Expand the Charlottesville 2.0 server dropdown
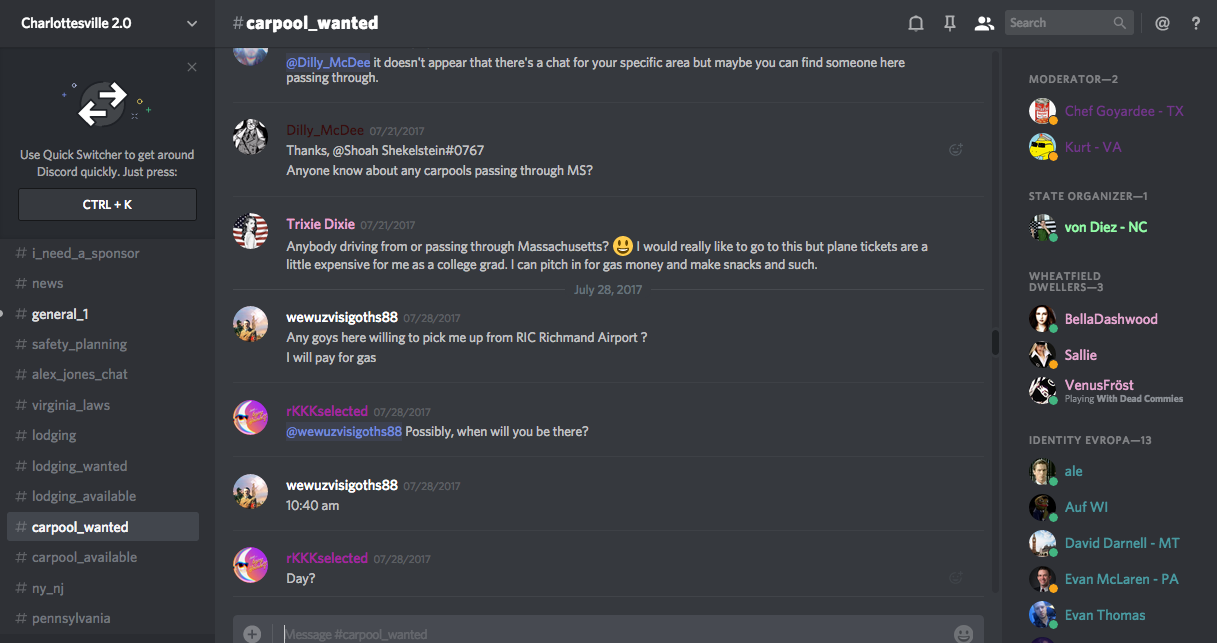Screen dimensions: 1217x643 pyautogui.click(x=192, y=23)
